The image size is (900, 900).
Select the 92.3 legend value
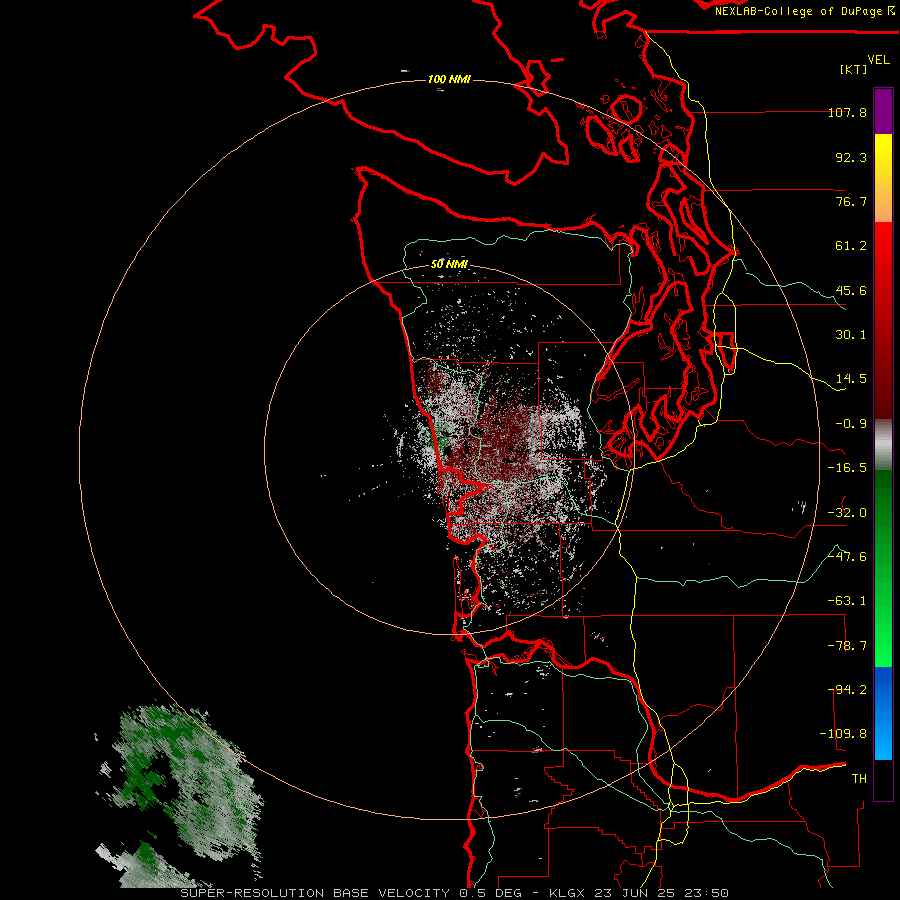851,157
